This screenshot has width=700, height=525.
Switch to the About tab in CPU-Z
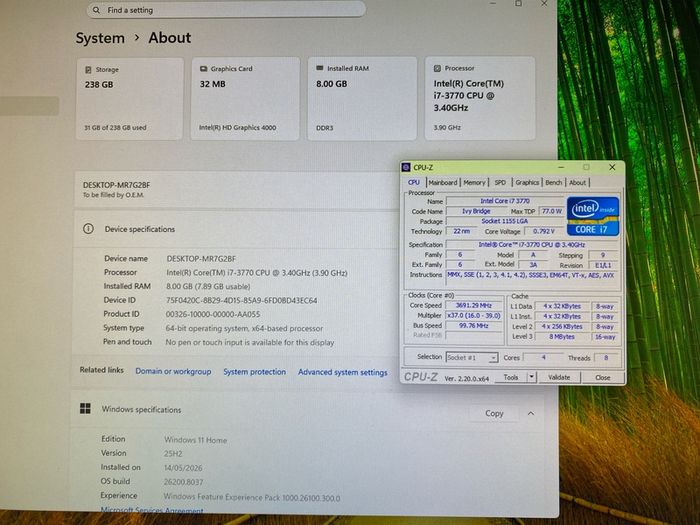pos(577,183)
